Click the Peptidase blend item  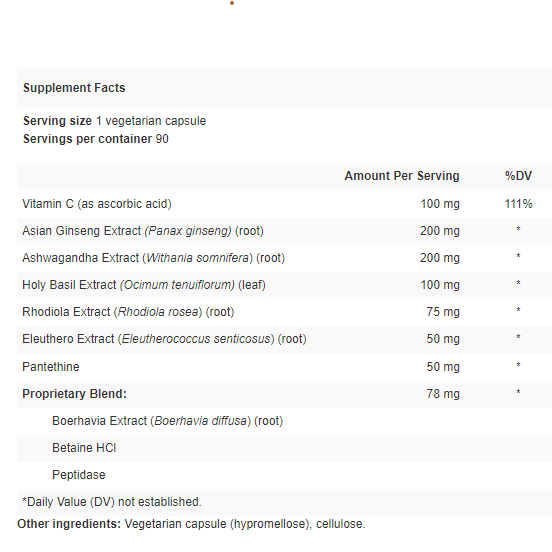[x=79, y=475]
